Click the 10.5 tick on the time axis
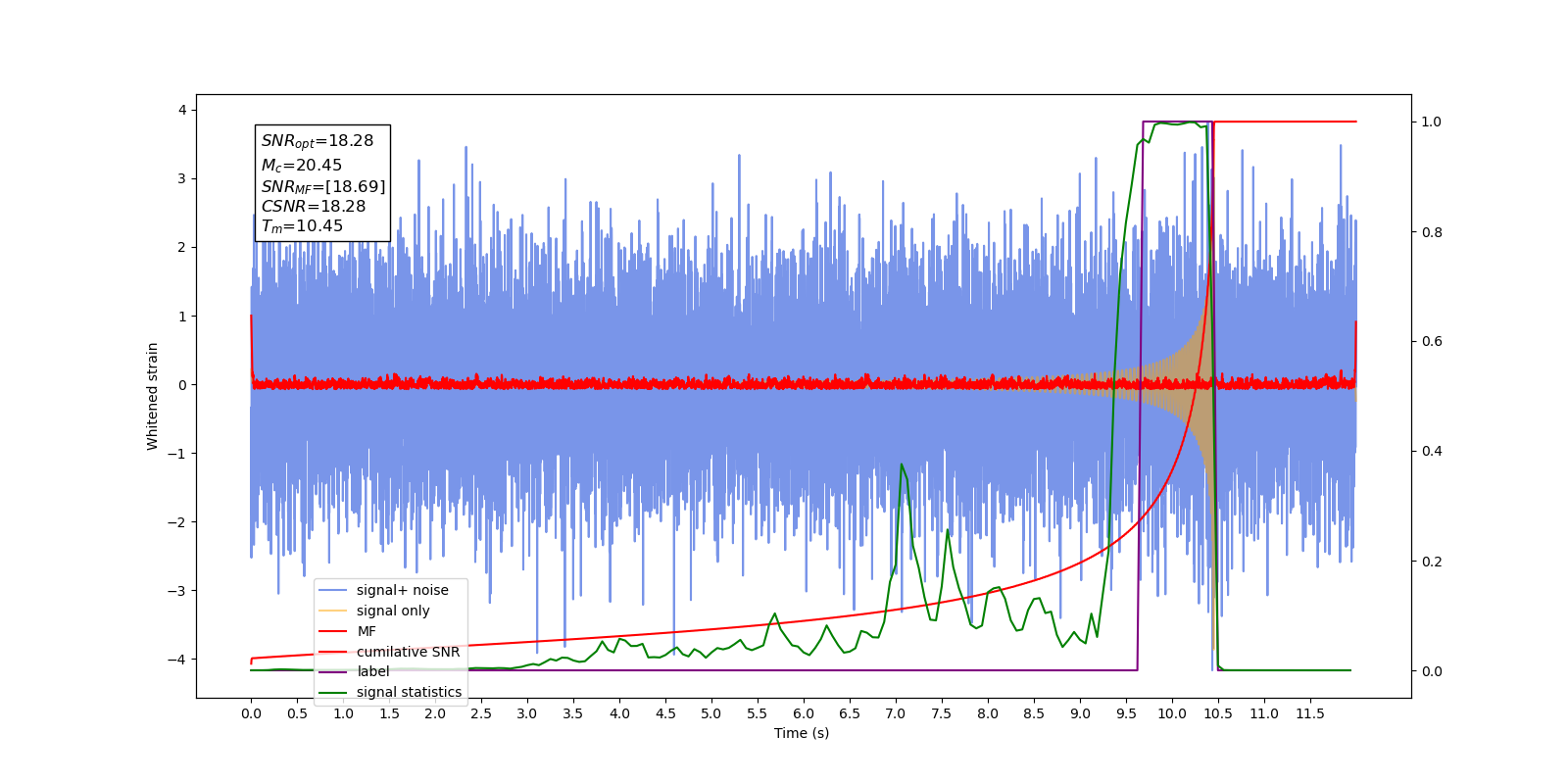This screenshot has height=784, width=1568. [1218, 713]
